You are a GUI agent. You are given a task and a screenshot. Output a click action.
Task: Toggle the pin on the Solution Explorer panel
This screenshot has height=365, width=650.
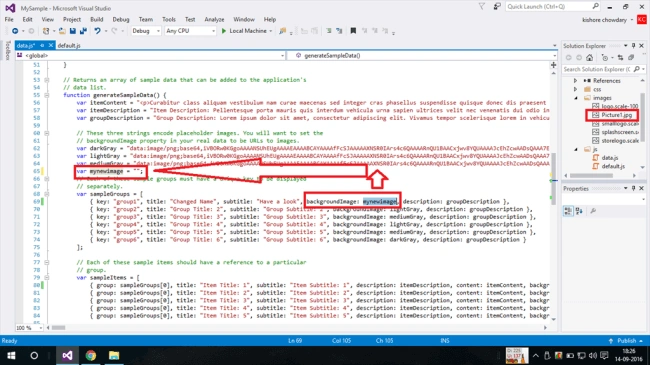(633, 46)
